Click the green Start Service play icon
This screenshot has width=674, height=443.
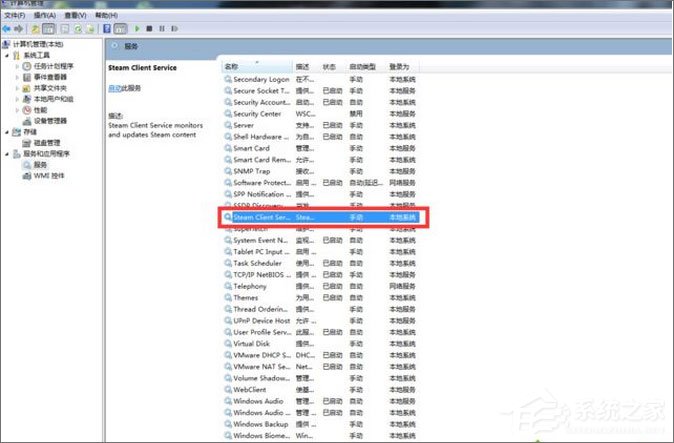[137, 29]
